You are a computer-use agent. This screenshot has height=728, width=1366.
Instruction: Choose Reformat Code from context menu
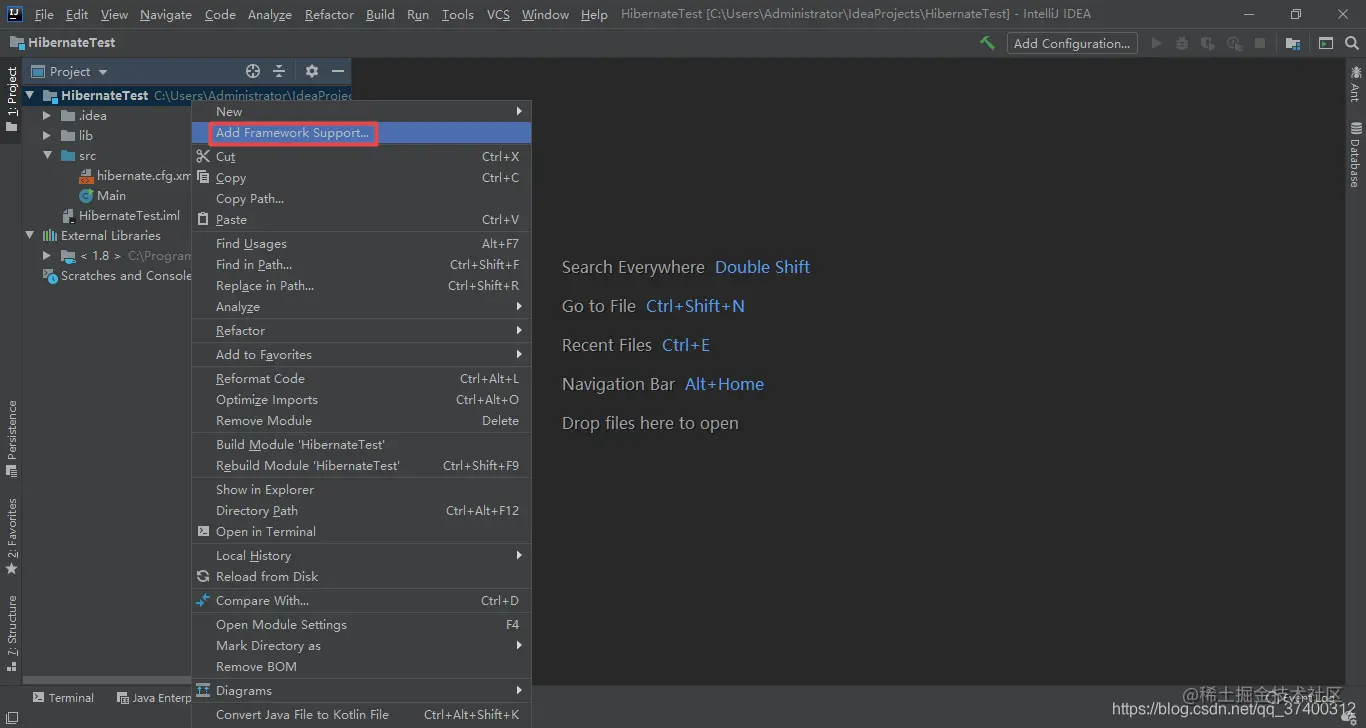click(x=361, y=378)
